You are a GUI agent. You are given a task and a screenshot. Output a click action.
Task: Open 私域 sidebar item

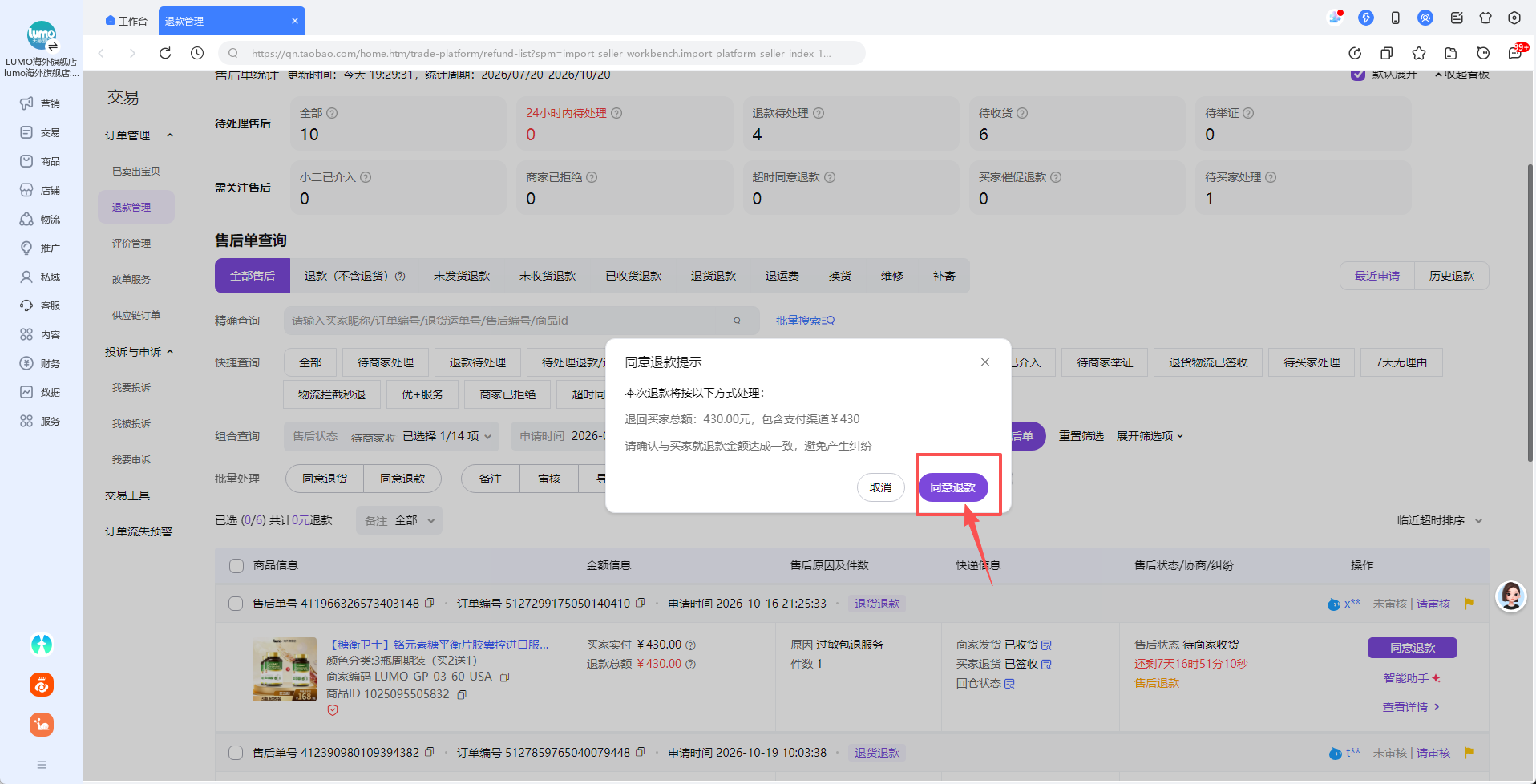(40, 277)
